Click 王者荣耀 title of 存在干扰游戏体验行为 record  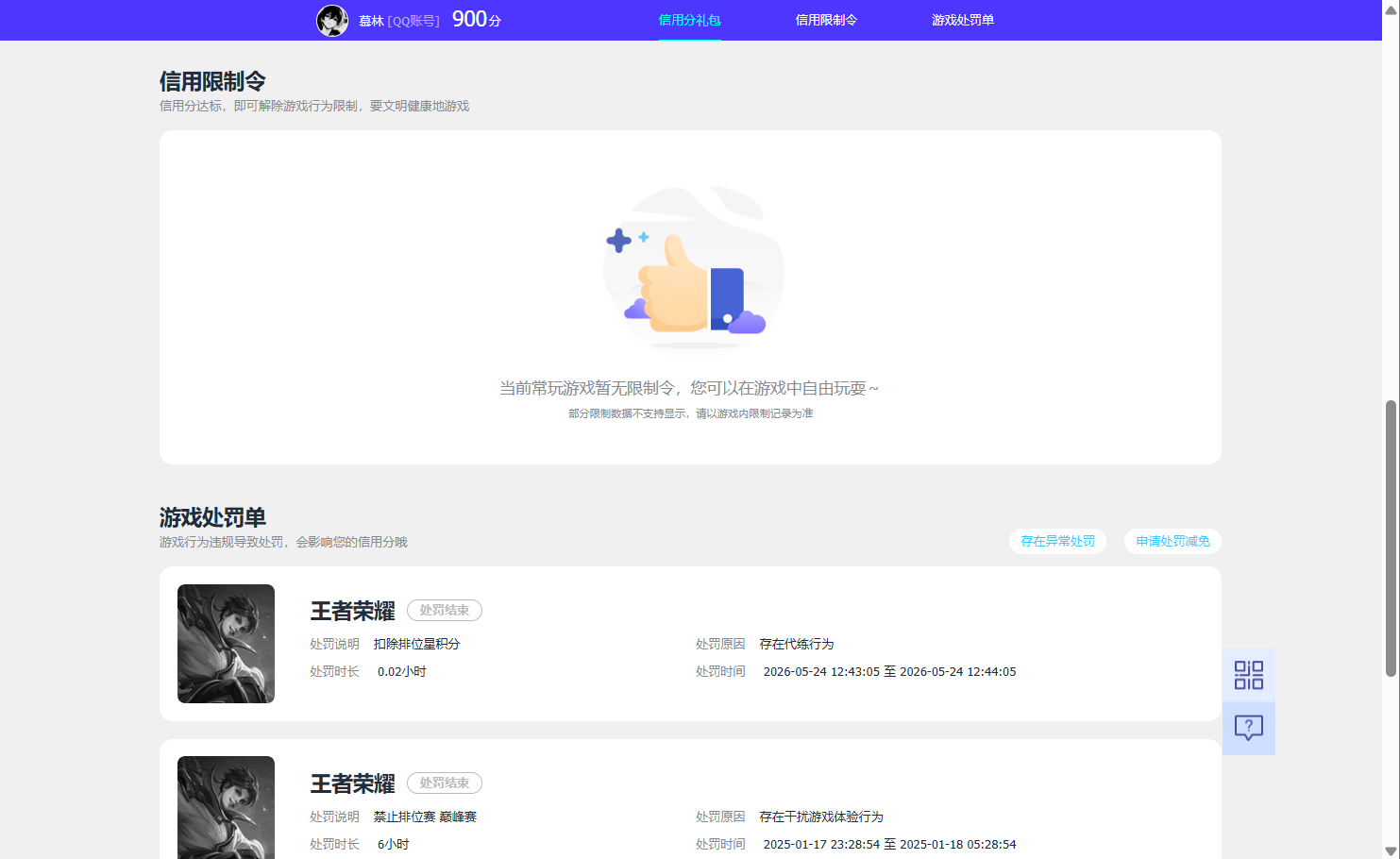point(353,783)
